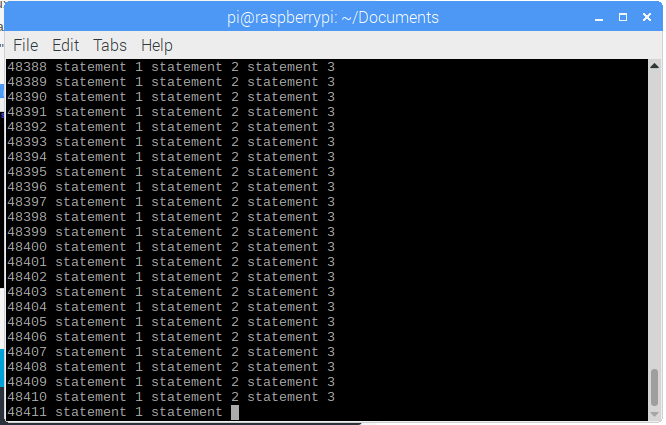Viewport: 666px width, 425px height.
Task: Click the scrollbar up arrow
Action: tap(655, 66)
